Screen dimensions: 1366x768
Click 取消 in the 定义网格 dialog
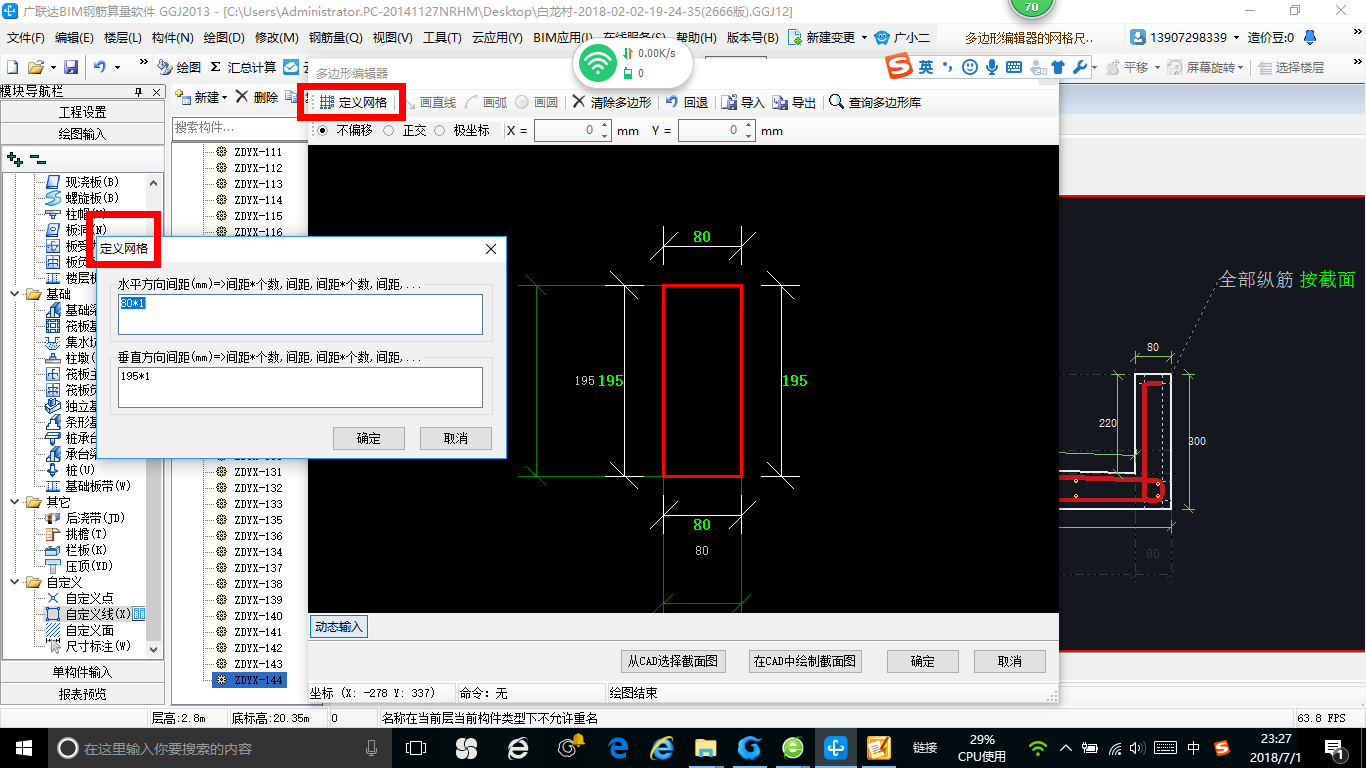(x=455, y=438)
